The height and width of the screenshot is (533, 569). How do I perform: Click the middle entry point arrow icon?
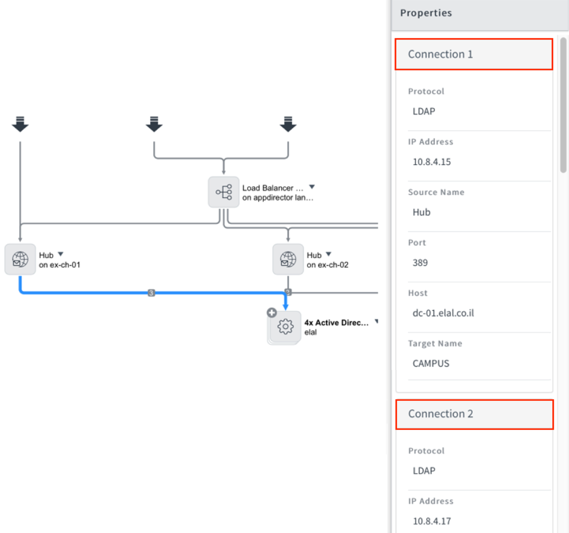[x=154, y=124]
